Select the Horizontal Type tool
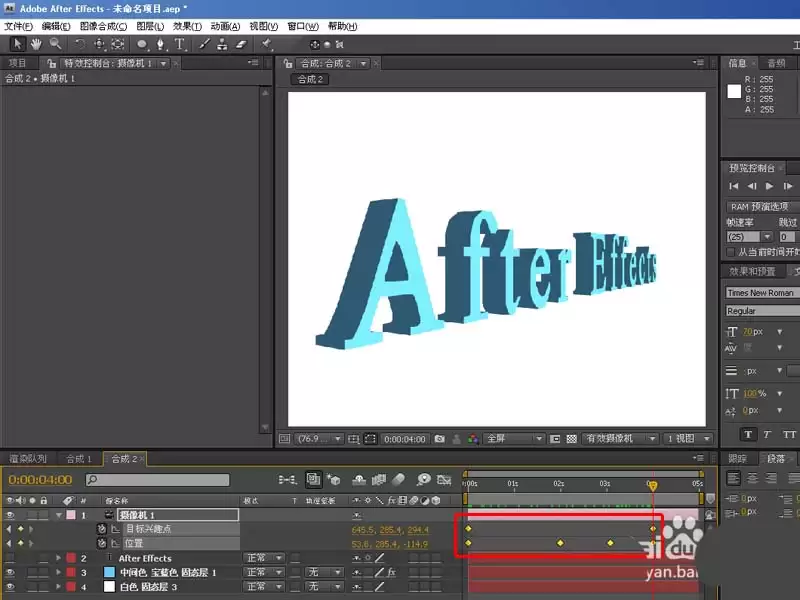 tap(180, 44)
